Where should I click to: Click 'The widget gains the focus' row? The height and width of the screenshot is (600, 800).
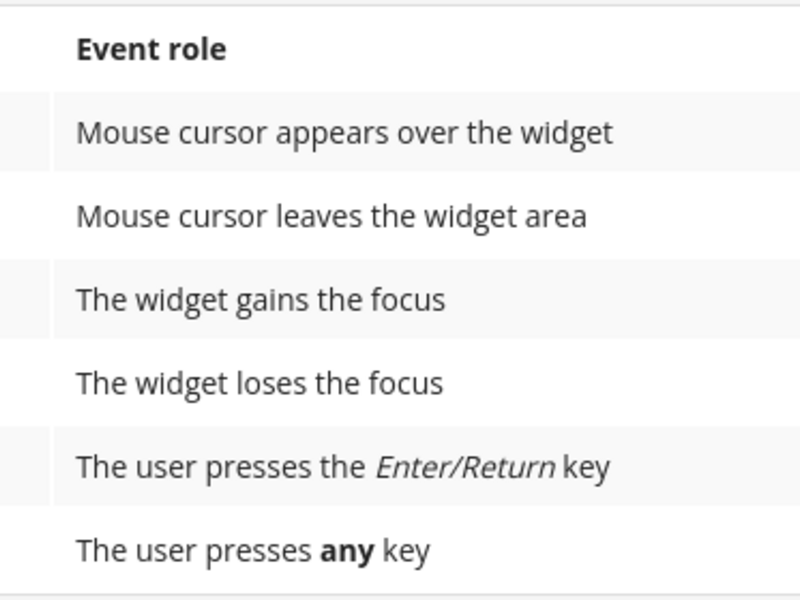[x=427, y=299]
